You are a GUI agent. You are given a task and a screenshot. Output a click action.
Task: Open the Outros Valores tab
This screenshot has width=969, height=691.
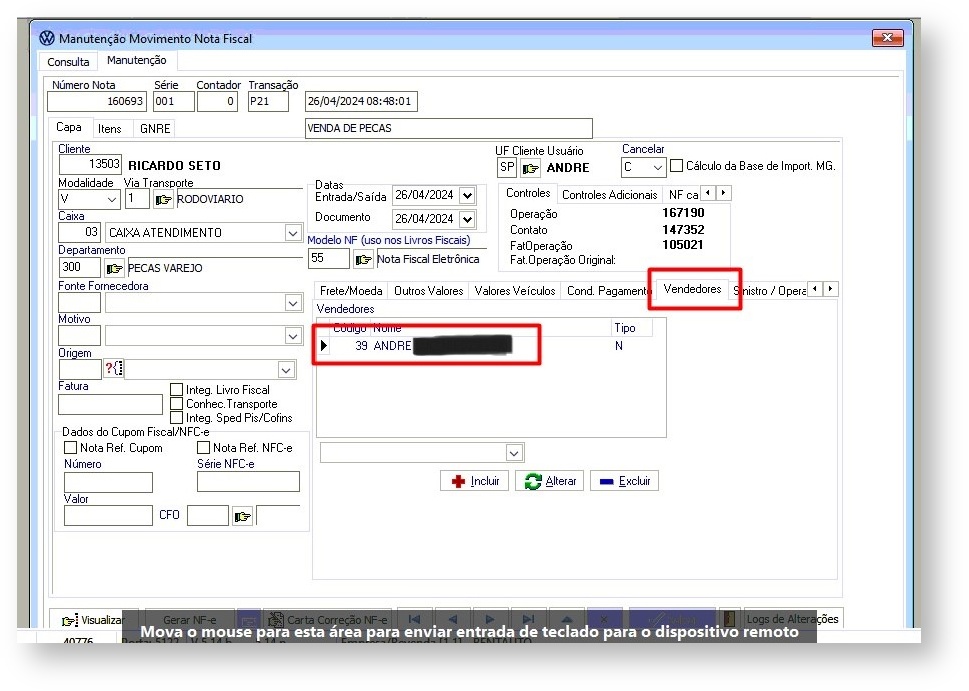coord(428,290)
